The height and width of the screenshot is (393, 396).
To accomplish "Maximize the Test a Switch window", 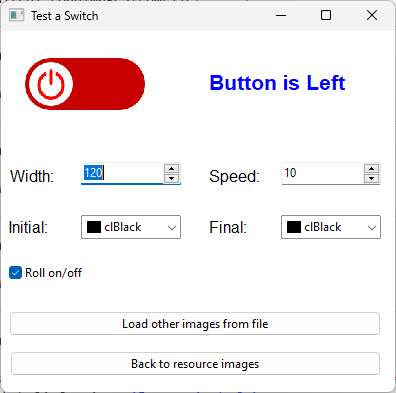I will [326, 15].
